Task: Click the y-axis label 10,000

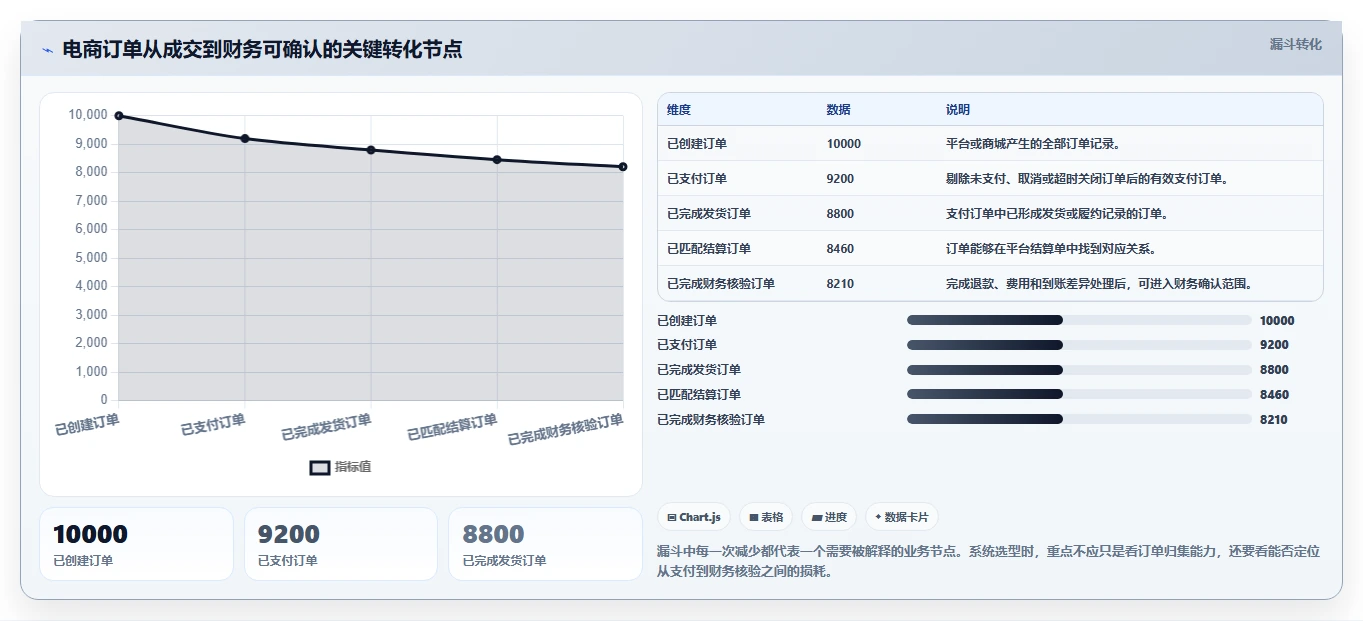Action: [x=88, y=115]
